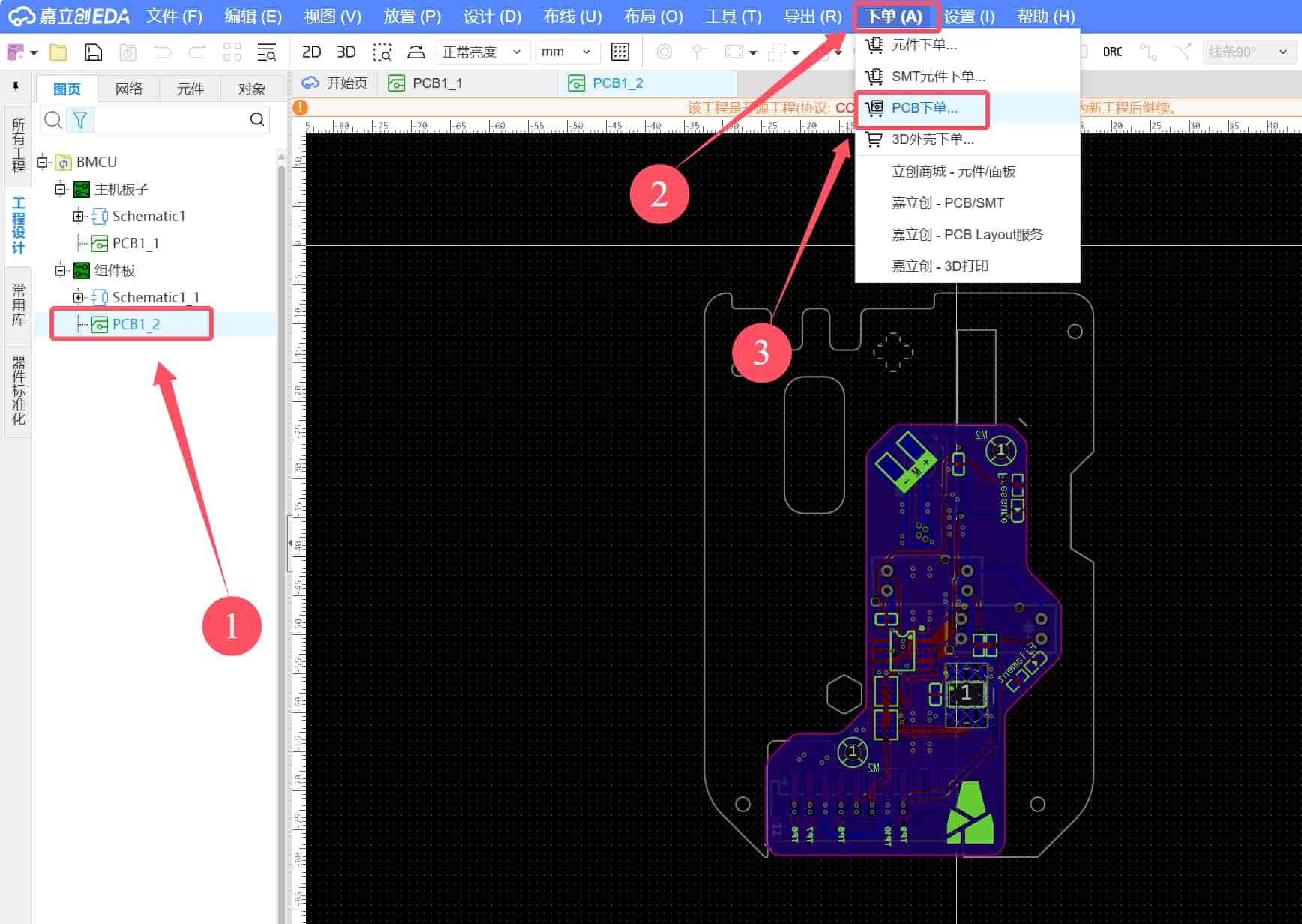Open the 布局 (O) menu
1302x924 pixels.
click(653, 16)
